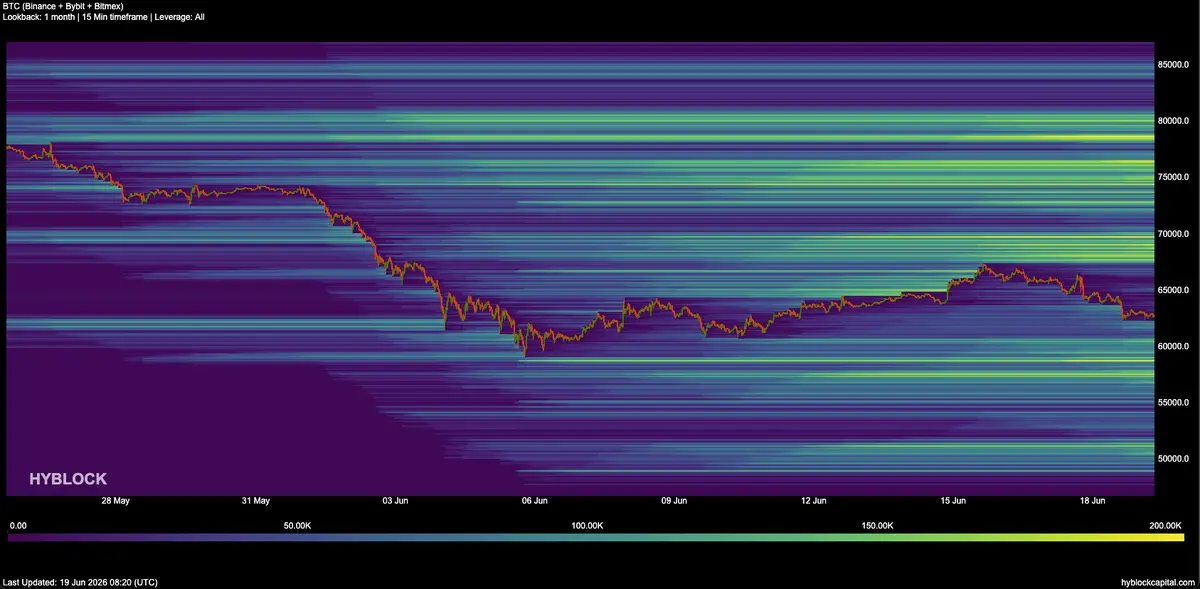Click the '12 Jun' date axis label
1200x589 pixels.
[813, 500]
